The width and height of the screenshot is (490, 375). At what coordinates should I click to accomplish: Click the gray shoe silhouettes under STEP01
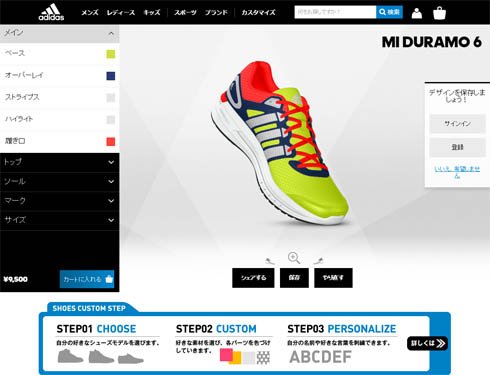click(x=101, y=356)
